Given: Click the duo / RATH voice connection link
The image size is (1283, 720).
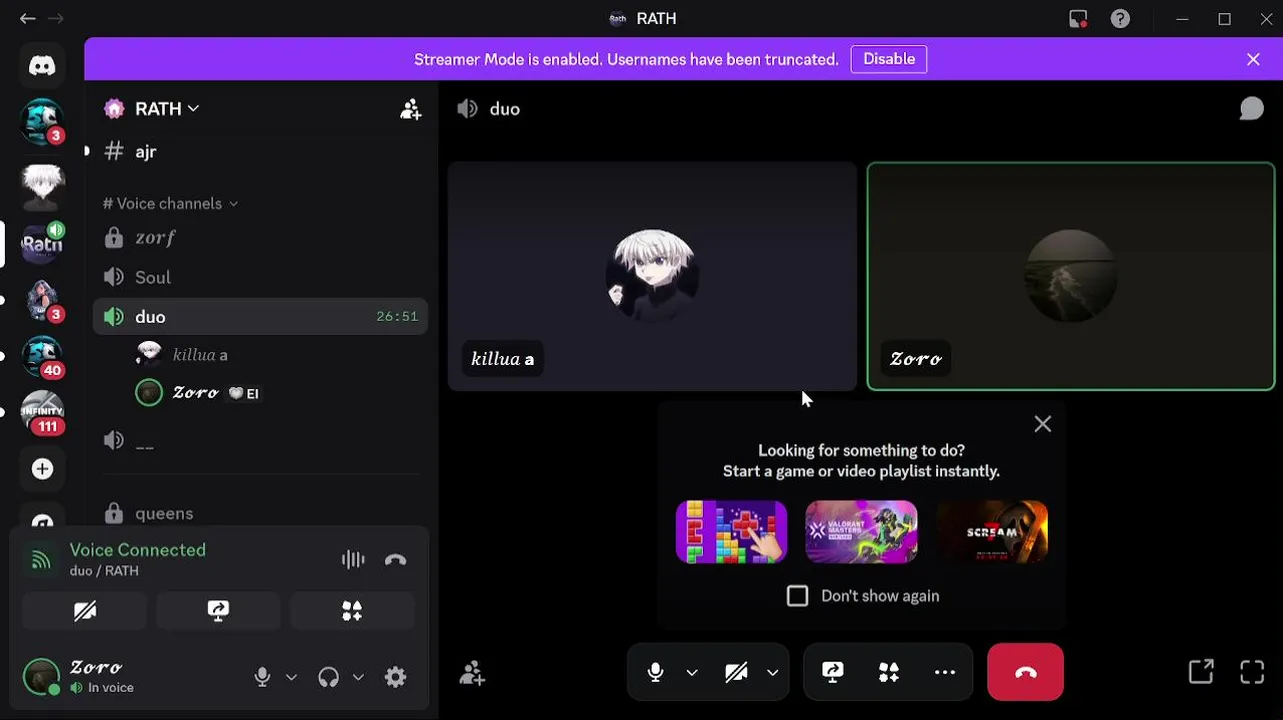Looking at the screenshot, I should 105,571.
